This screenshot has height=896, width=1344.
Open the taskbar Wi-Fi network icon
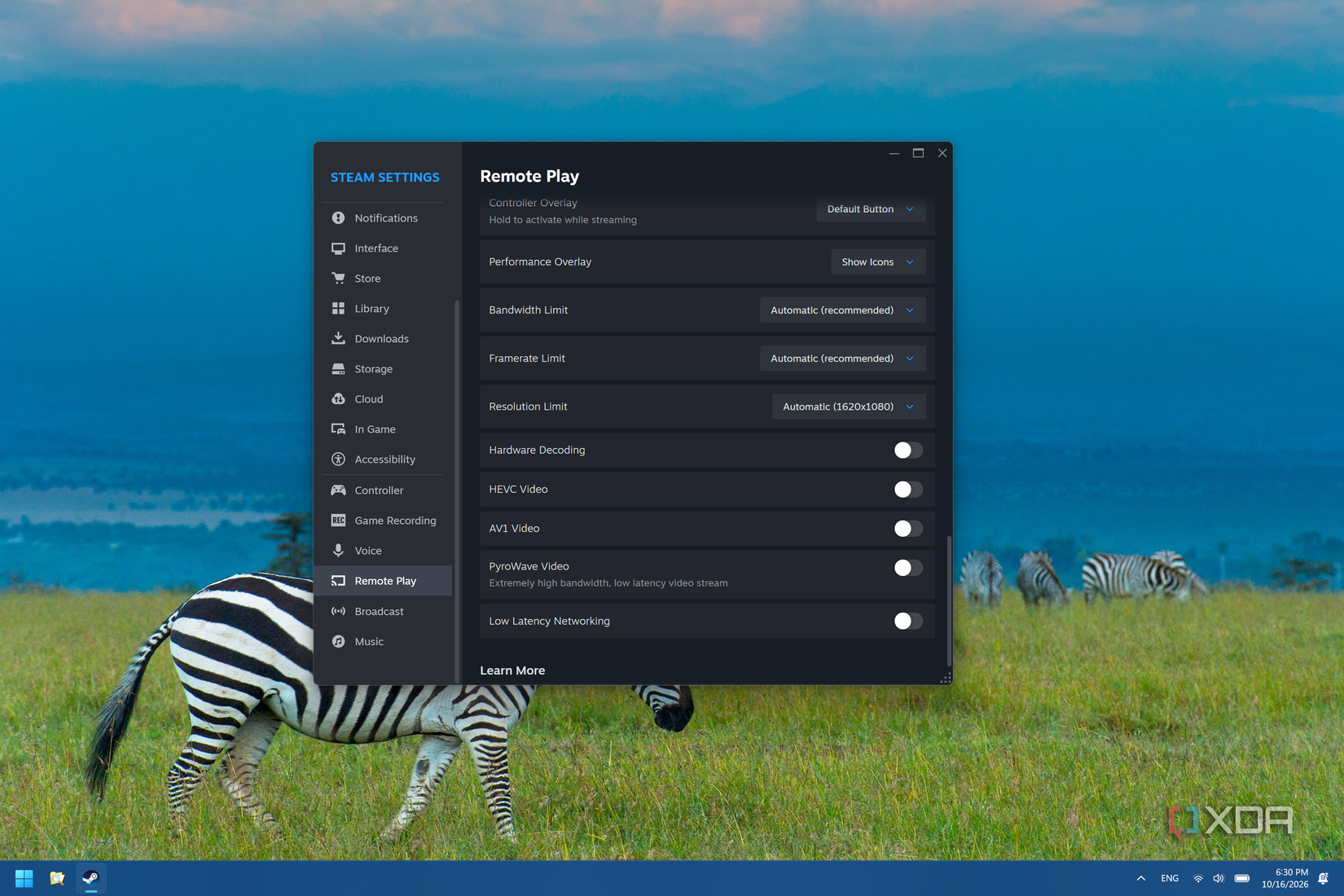pos(1198,878)
